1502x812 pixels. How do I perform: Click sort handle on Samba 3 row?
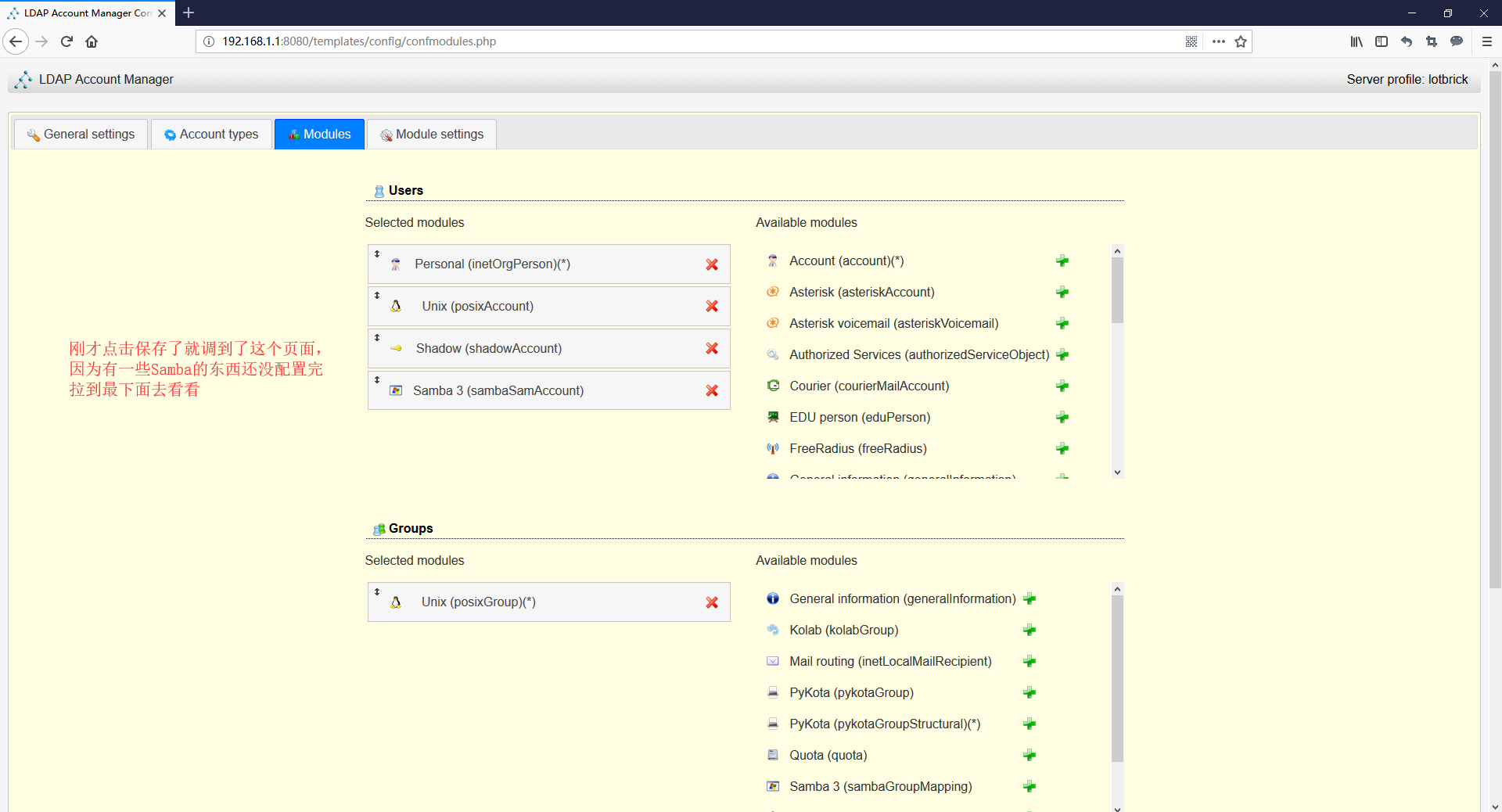[377, 379]
